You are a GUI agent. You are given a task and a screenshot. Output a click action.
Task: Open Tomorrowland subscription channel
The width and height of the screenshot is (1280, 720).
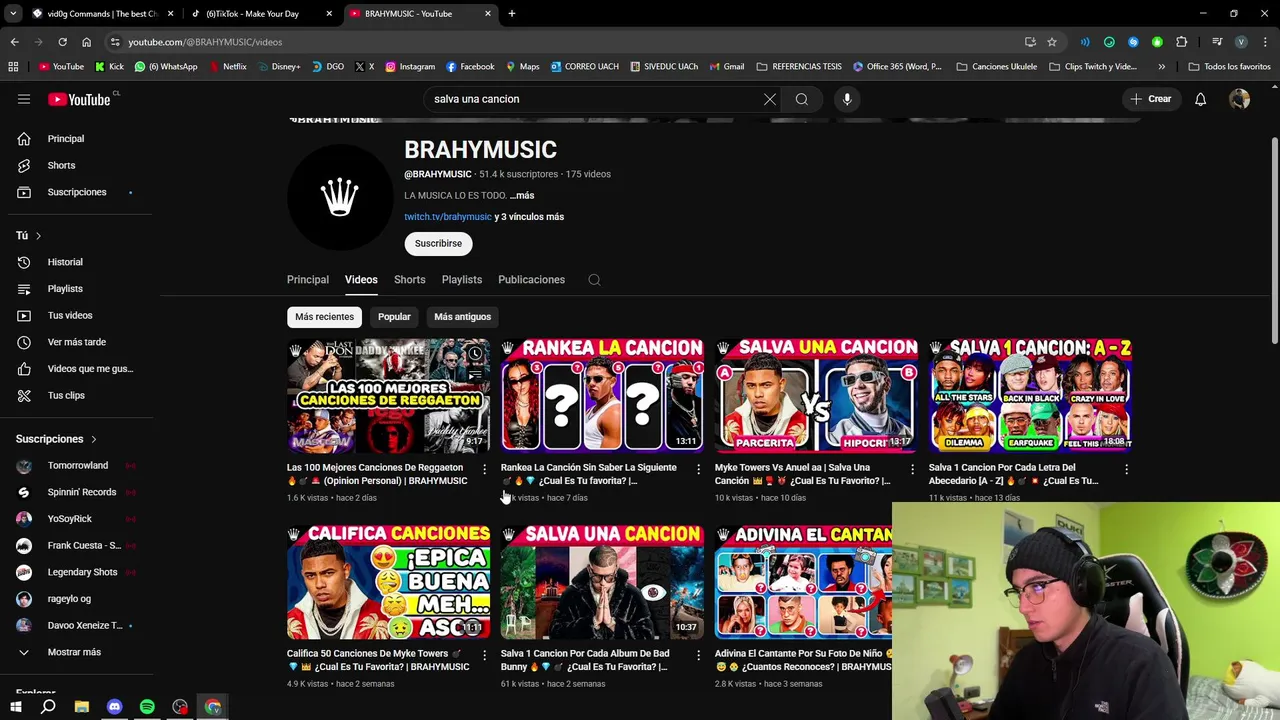(x=76, y=466)
